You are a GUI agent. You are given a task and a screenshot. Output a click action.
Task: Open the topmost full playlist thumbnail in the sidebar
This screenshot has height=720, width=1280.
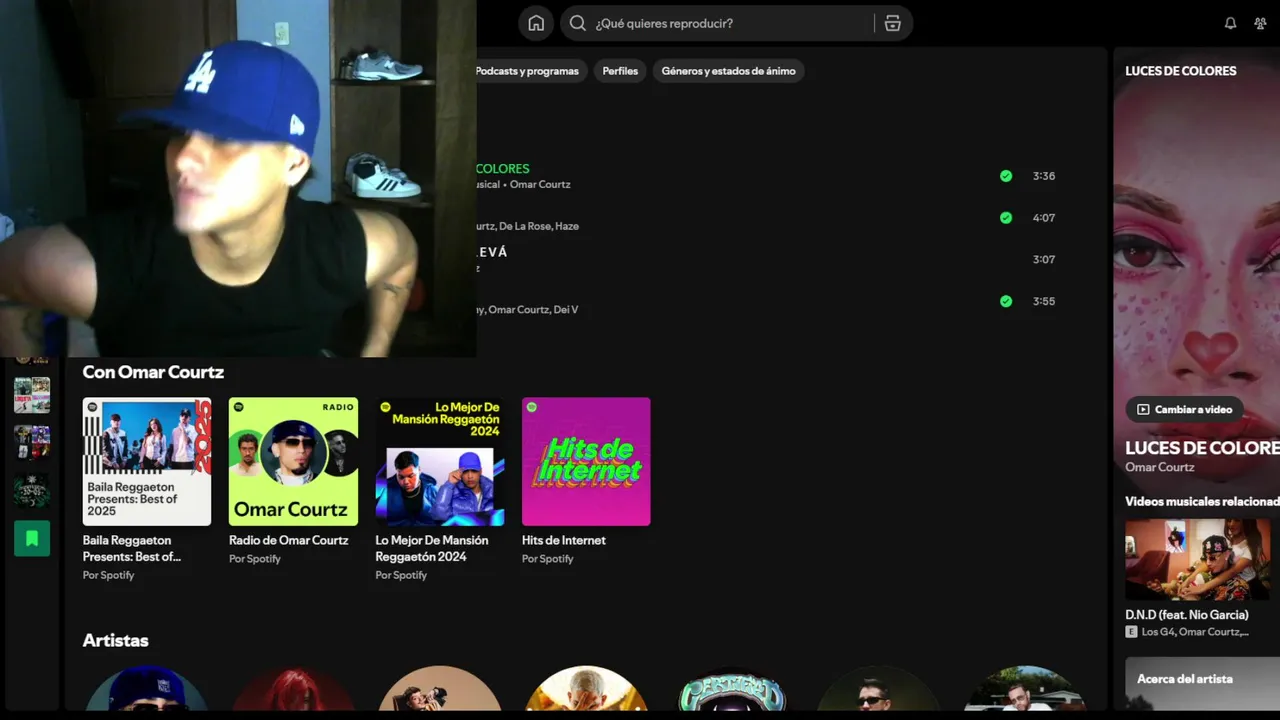32,395
